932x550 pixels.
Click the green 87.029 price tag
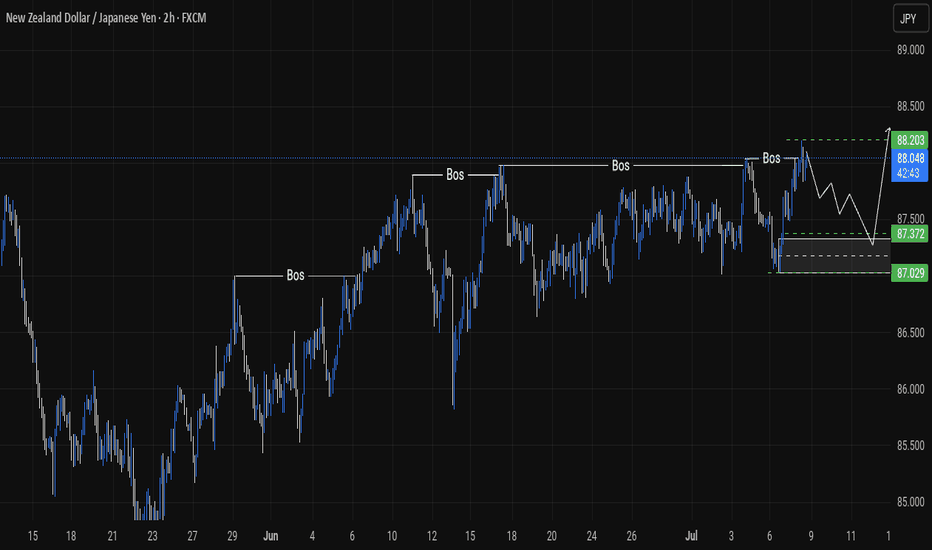tap(909, 273)
